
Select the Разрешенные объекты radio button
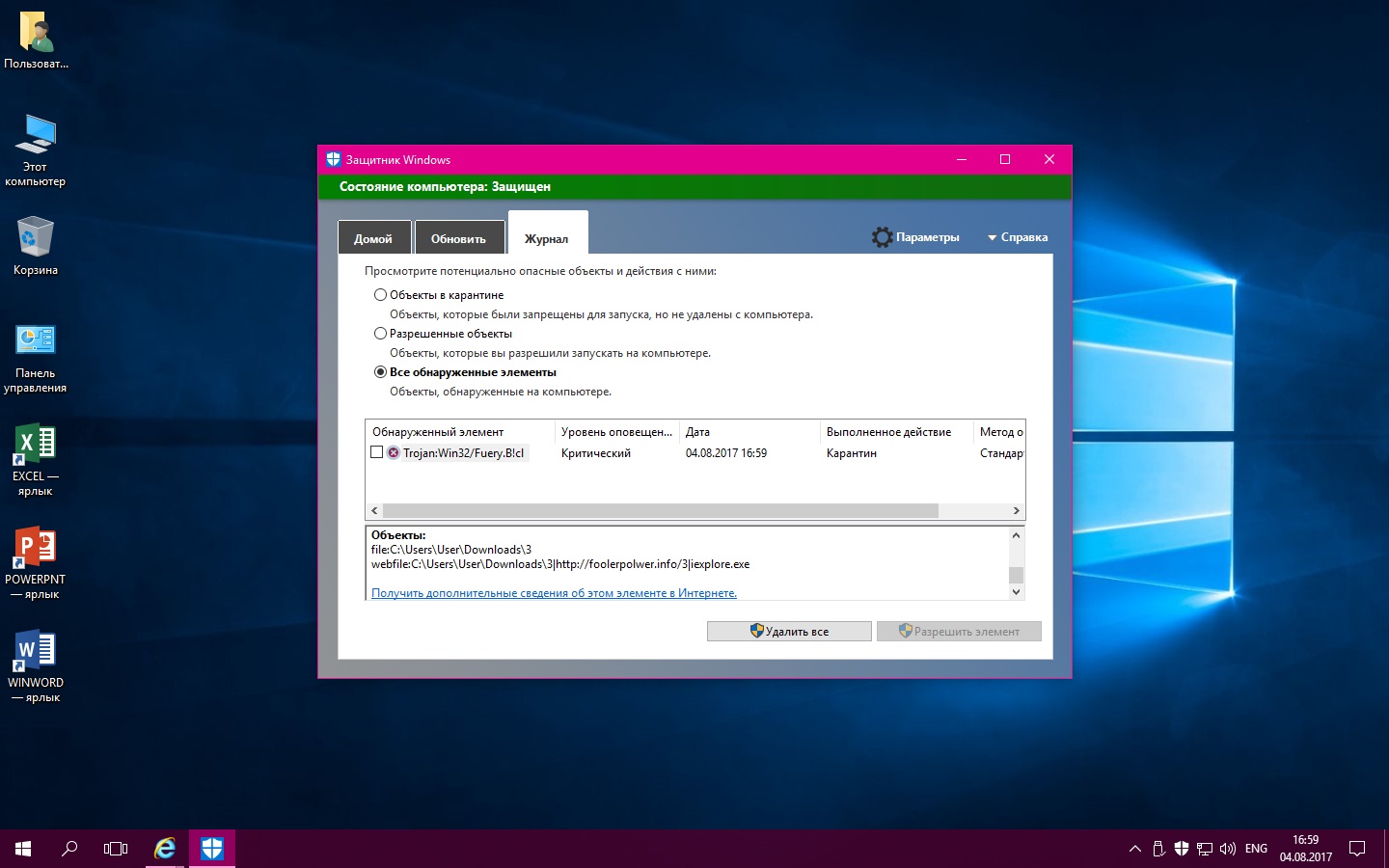380,334
